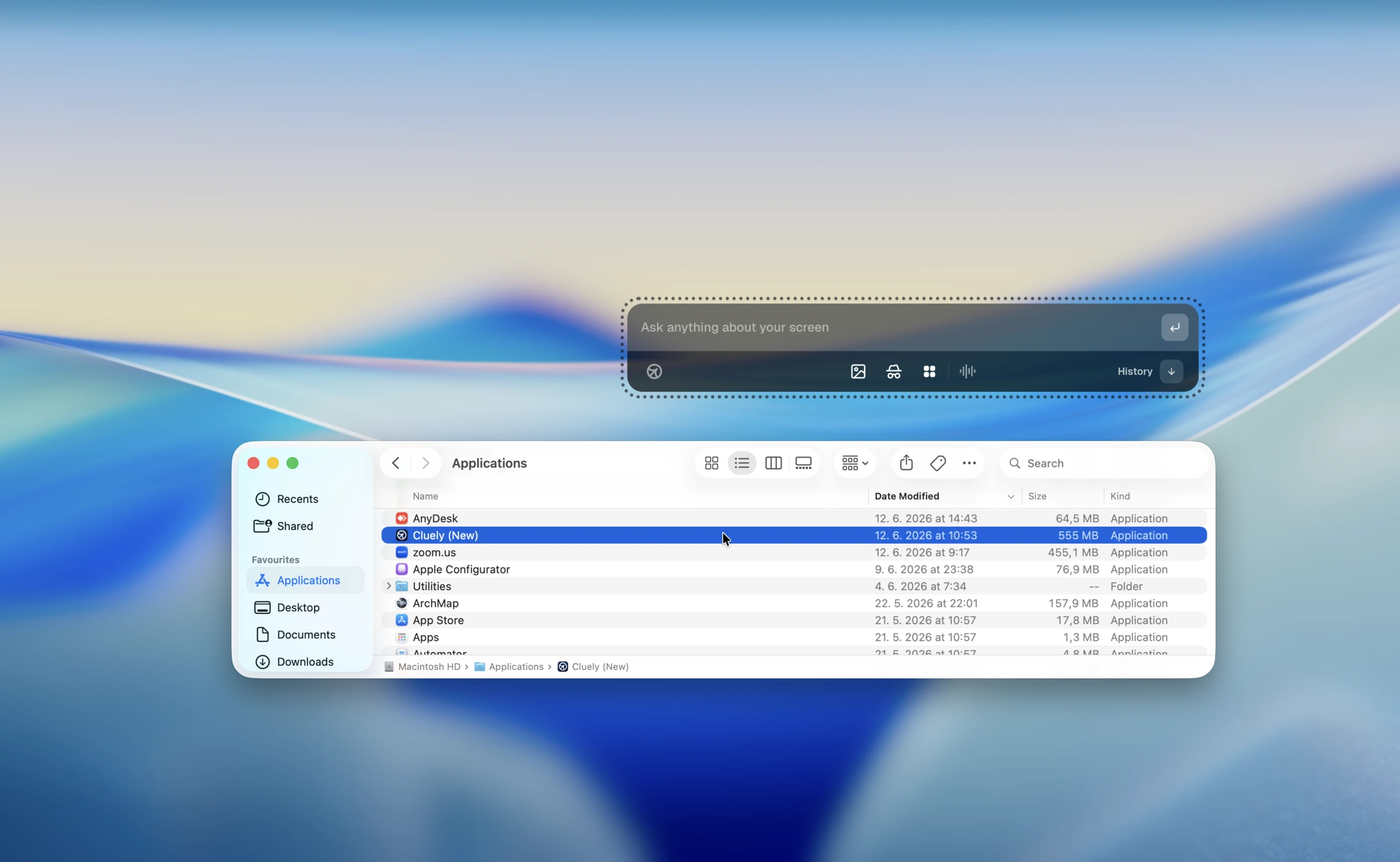Switch Finder to gallery view
The height and width of the screenshot is (862, 1400).
click(803, 463)
